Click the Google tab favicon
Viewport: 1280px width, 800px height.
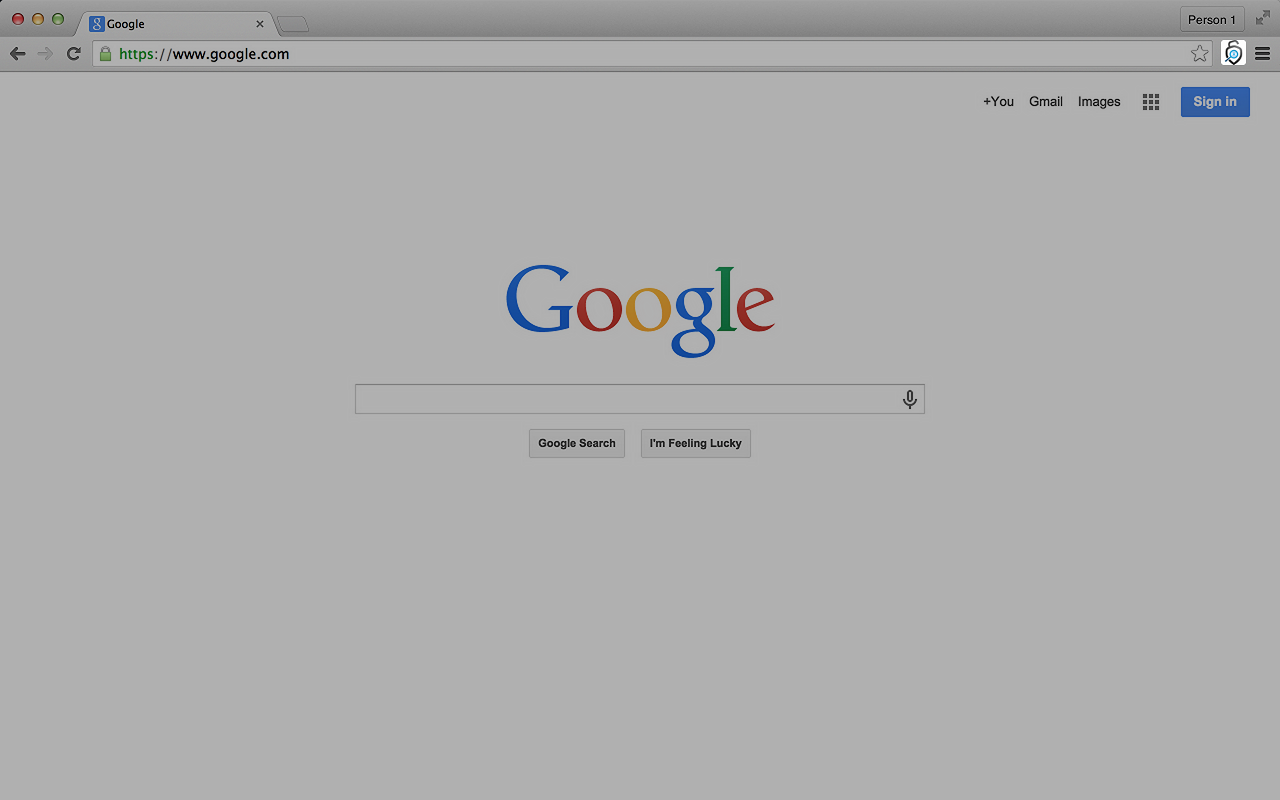[x=97, y=23]
